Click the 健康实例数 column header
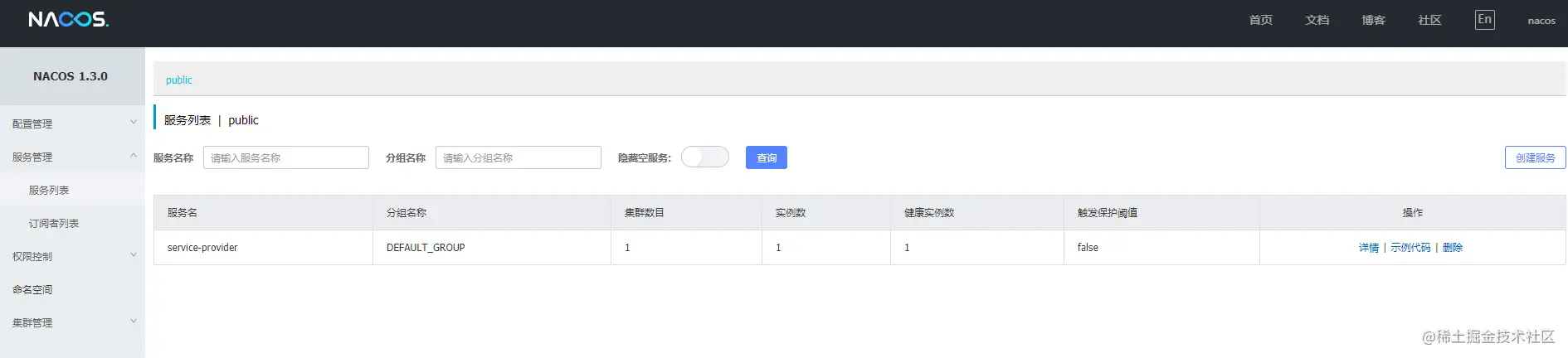The height and width of the screenshot is (358, 1568). (x=977, y=213)
